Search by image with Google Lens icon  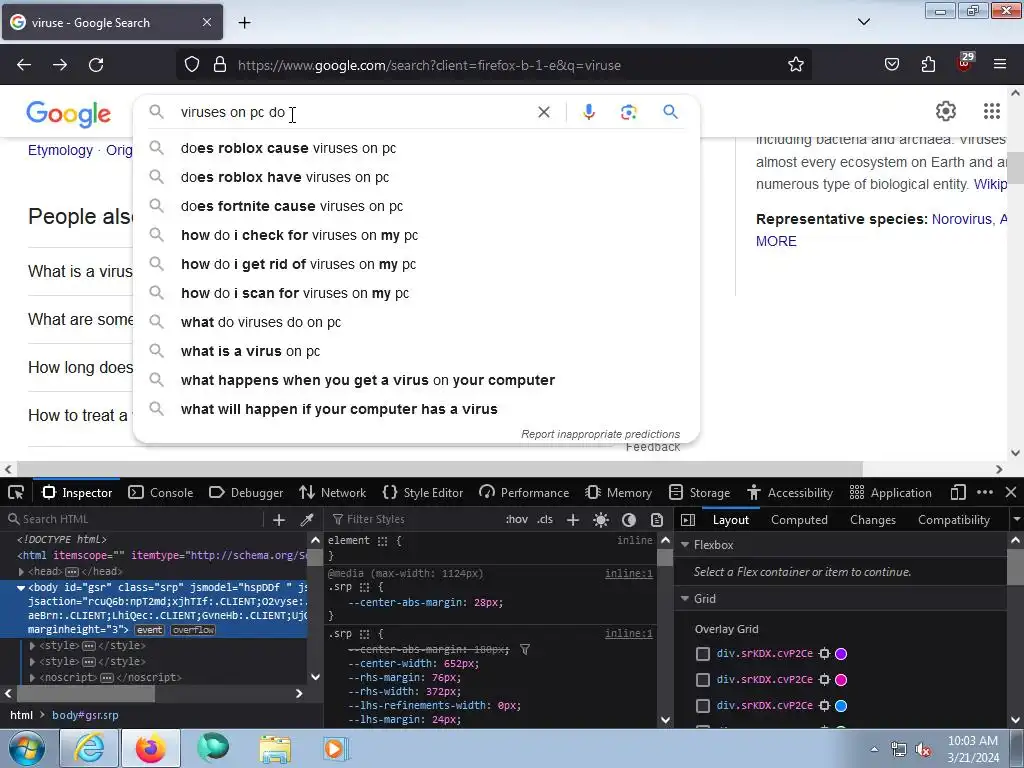pos(628,112)
